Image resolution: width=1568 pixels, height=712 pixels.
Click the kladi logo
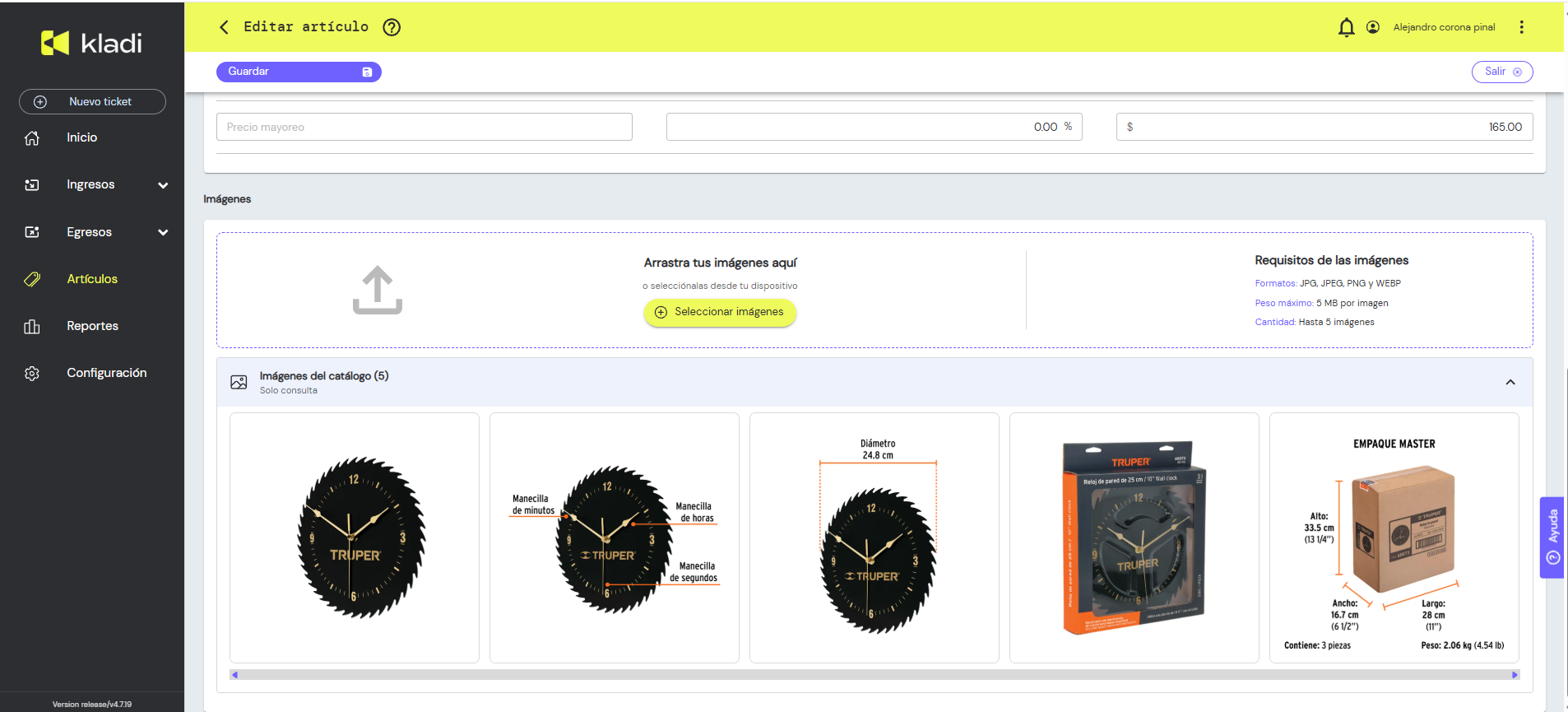91,43
